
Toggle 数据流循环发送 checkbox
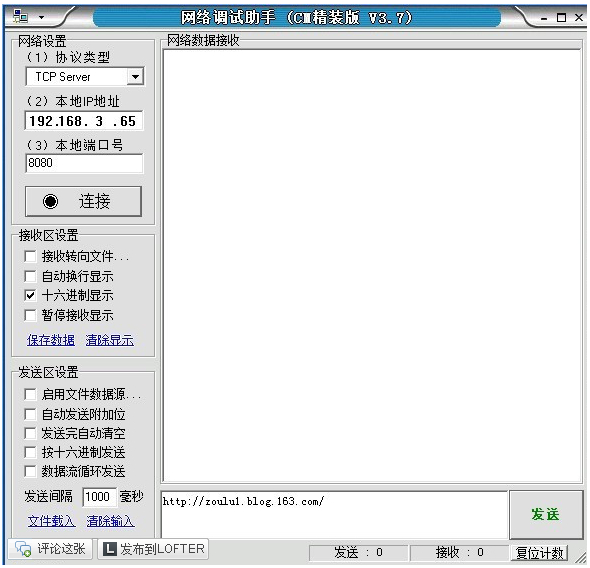30,471
